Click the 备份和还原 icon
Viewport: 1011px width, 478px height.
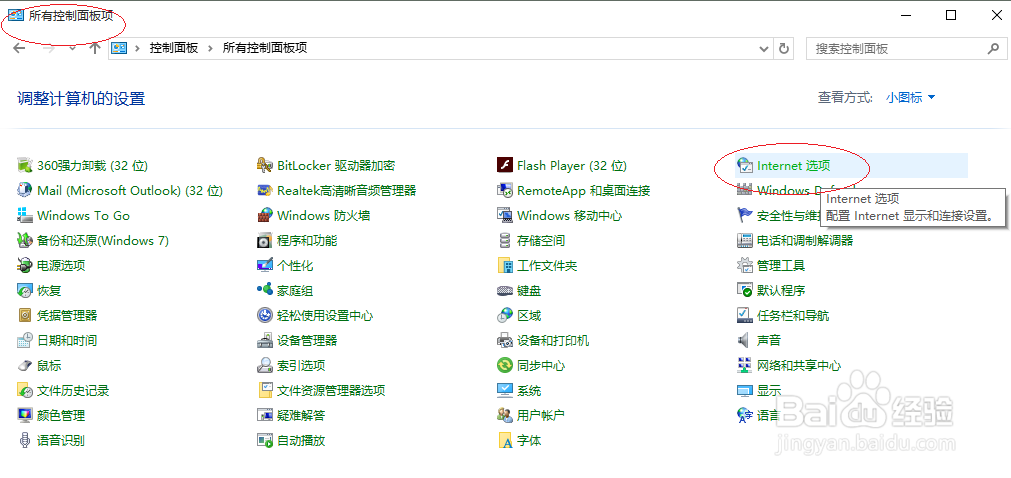tap(25, 241)
